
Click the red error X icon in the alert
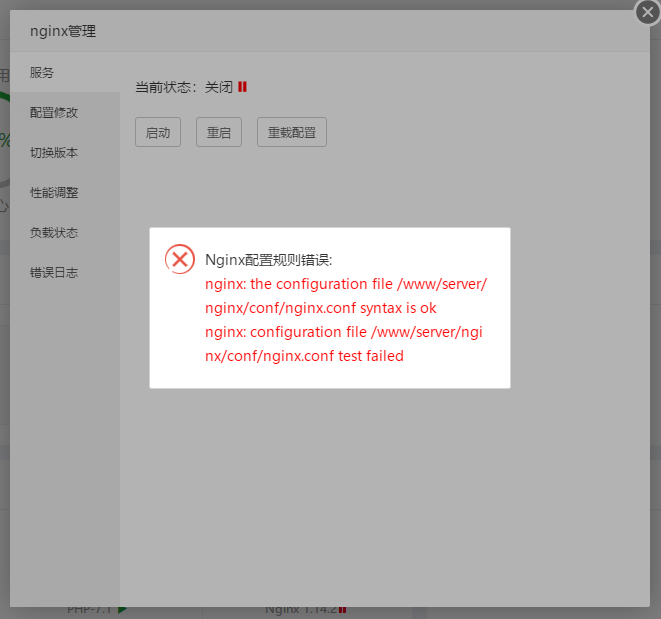(180, 259)
